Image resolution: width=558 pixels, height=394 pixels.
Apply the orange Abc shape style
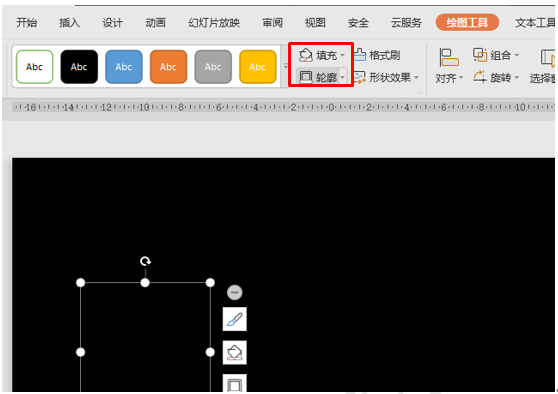point(168,67)
